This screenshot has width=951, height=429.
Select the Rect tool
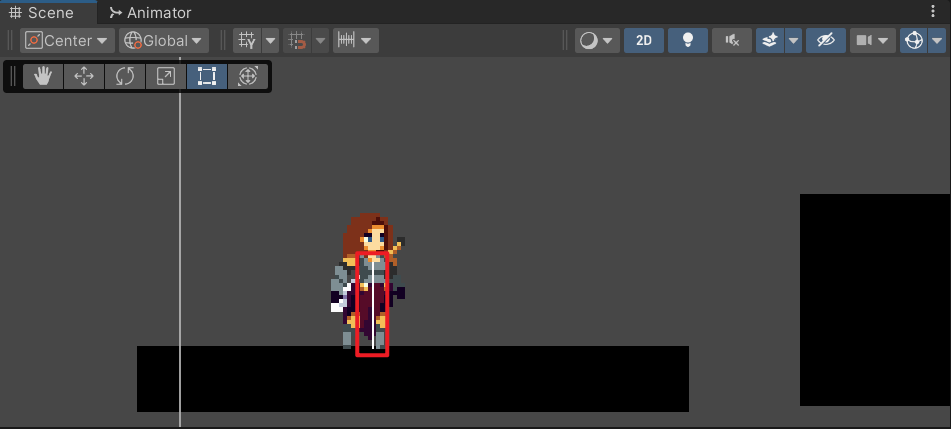coord(207,77)
